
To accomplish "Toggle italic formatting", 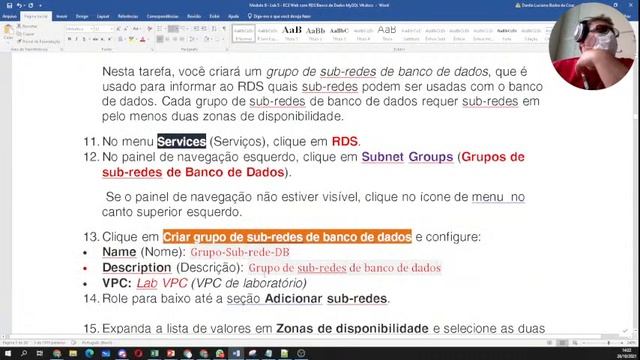I will [x=76, y=39].
